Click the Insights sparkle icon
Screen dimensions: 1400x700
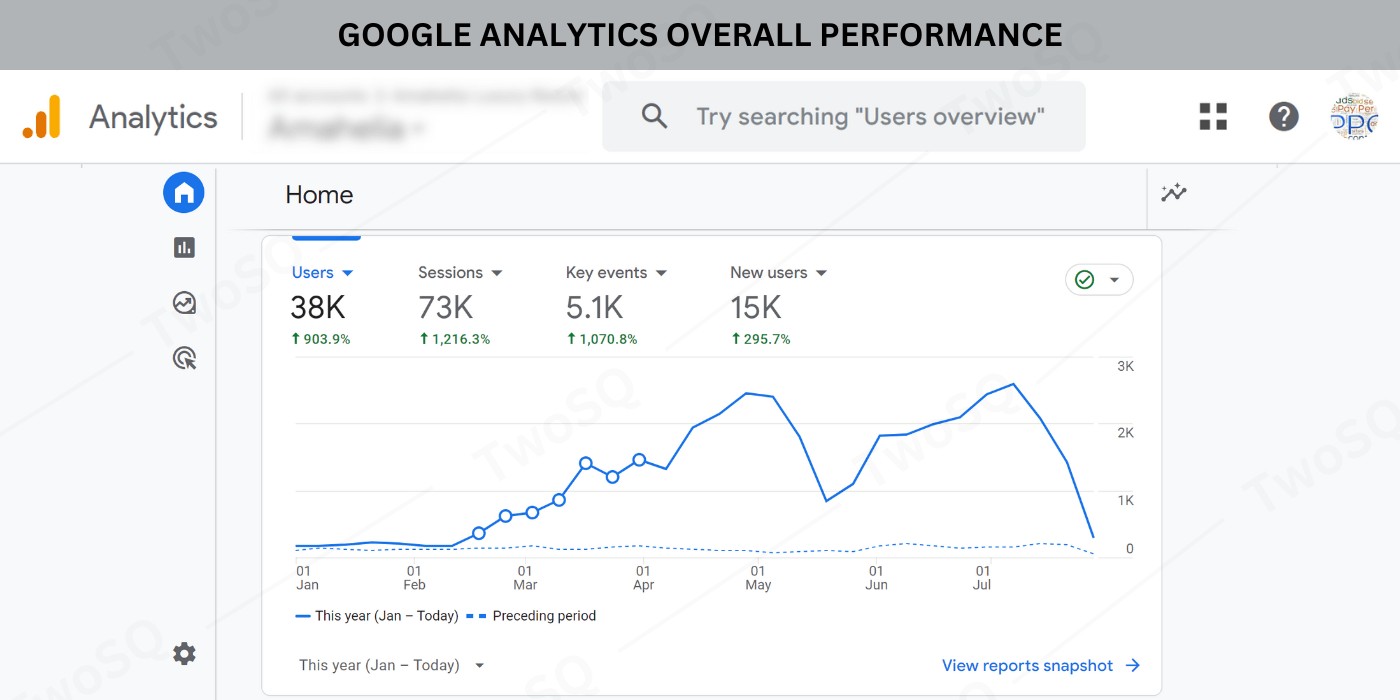1174,193
